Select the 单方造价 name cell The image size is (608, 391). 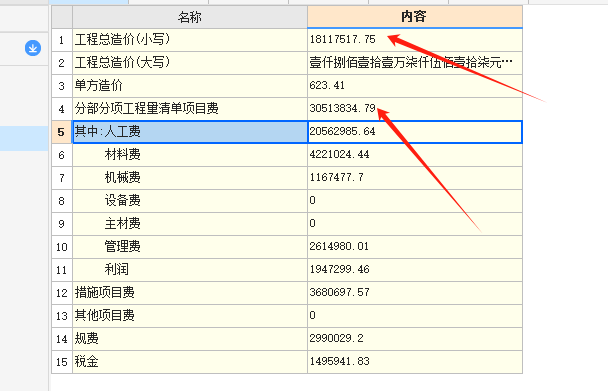[190, 86]
